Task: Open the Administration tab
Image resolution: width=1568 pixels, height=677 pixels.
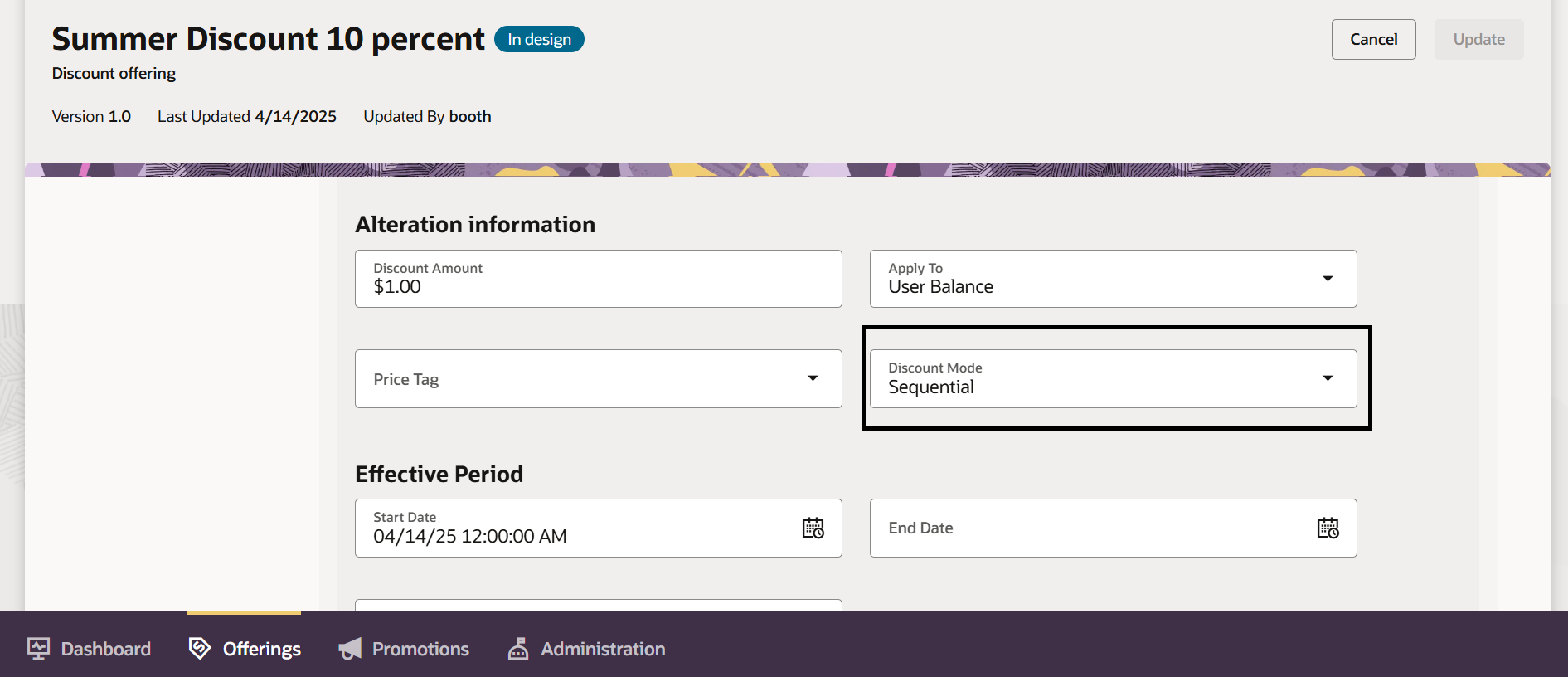Action: tap(603, 649)
